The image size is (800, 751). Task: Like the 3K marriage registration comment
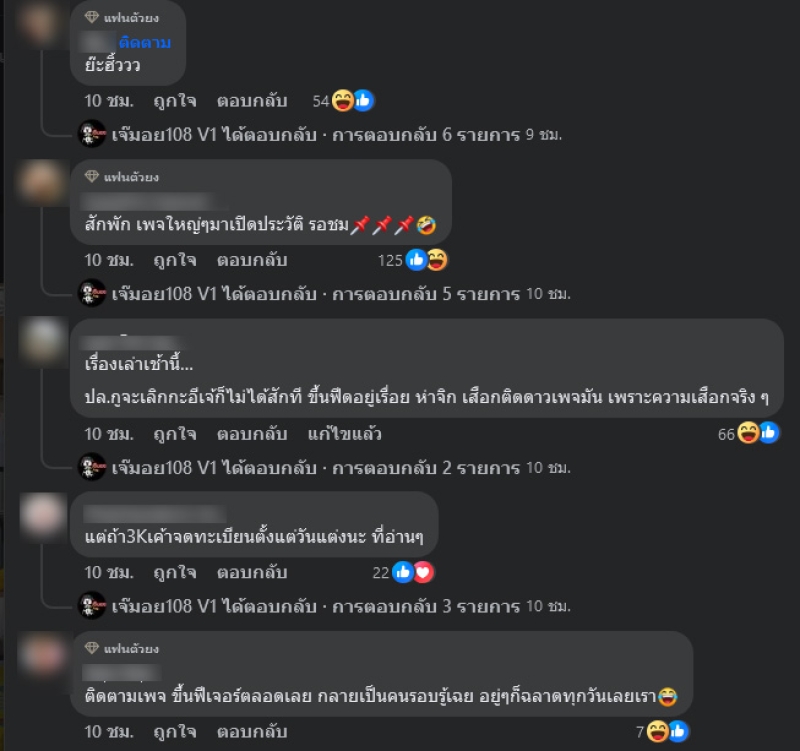tap(175, 573)
